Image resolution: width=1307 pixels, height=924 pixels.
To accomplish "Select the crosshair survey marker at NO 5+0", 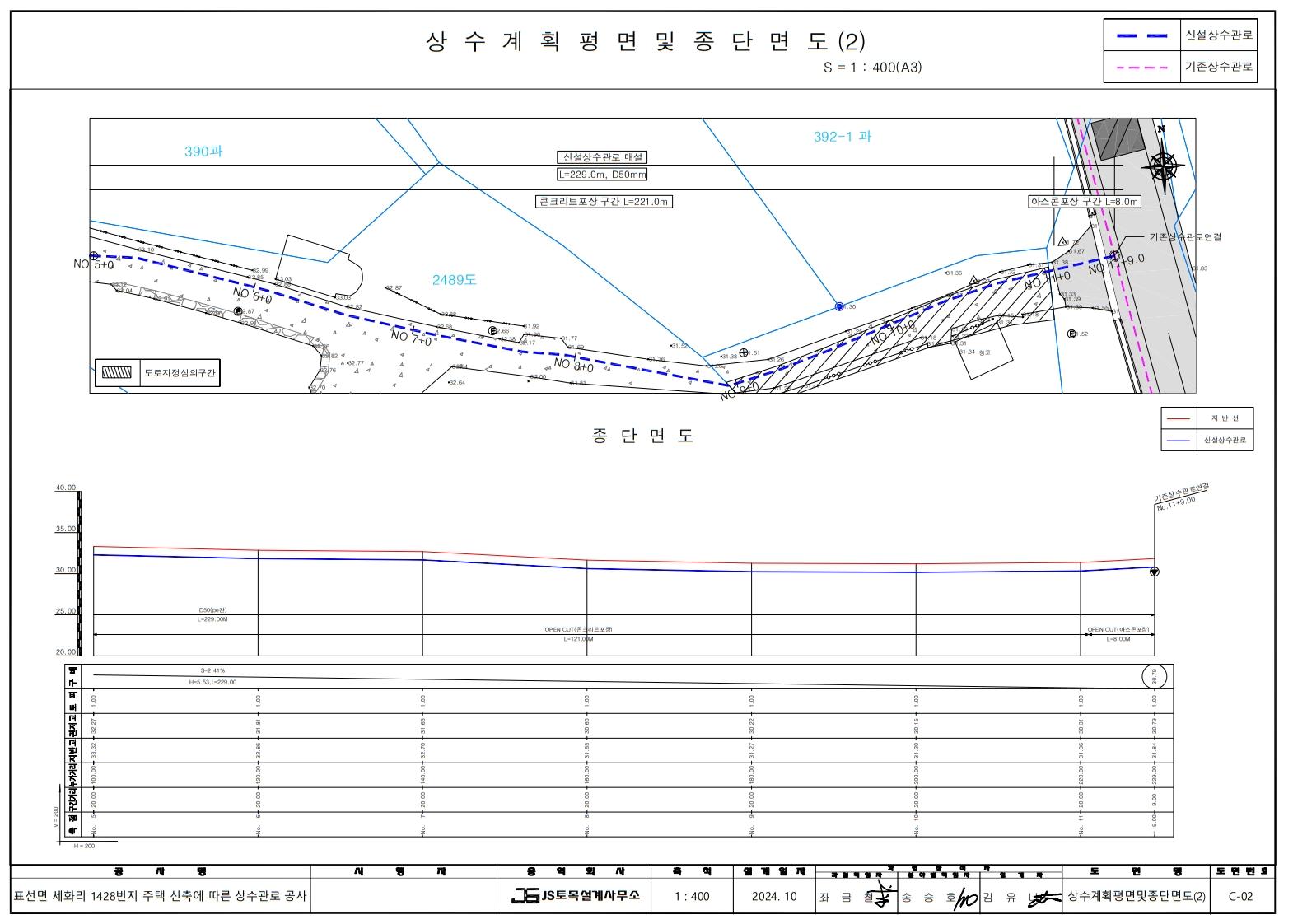I will coord(94,256).
